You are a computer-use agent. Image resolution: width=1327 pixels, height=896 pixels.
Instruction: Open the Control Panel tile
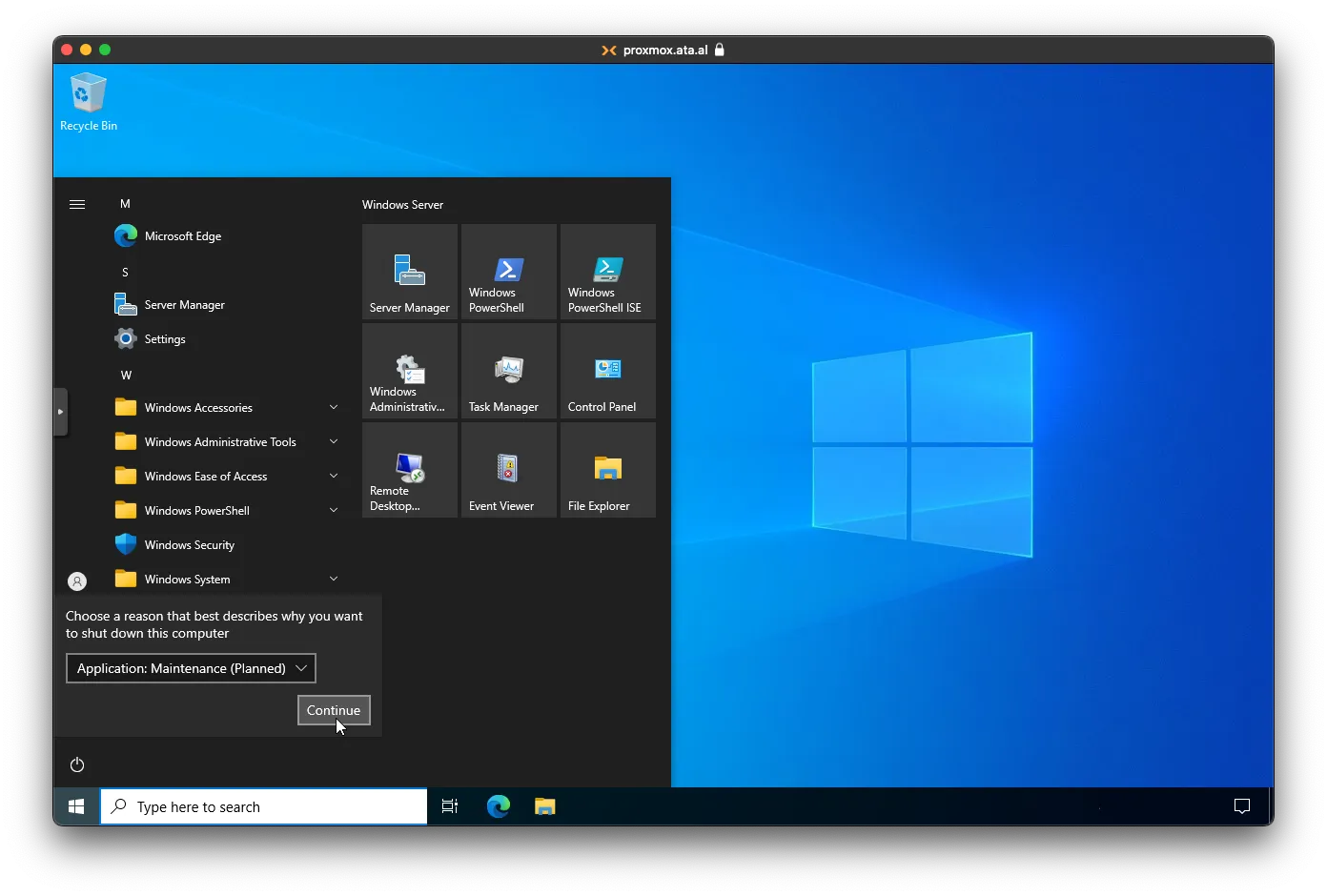coord(608,371)
